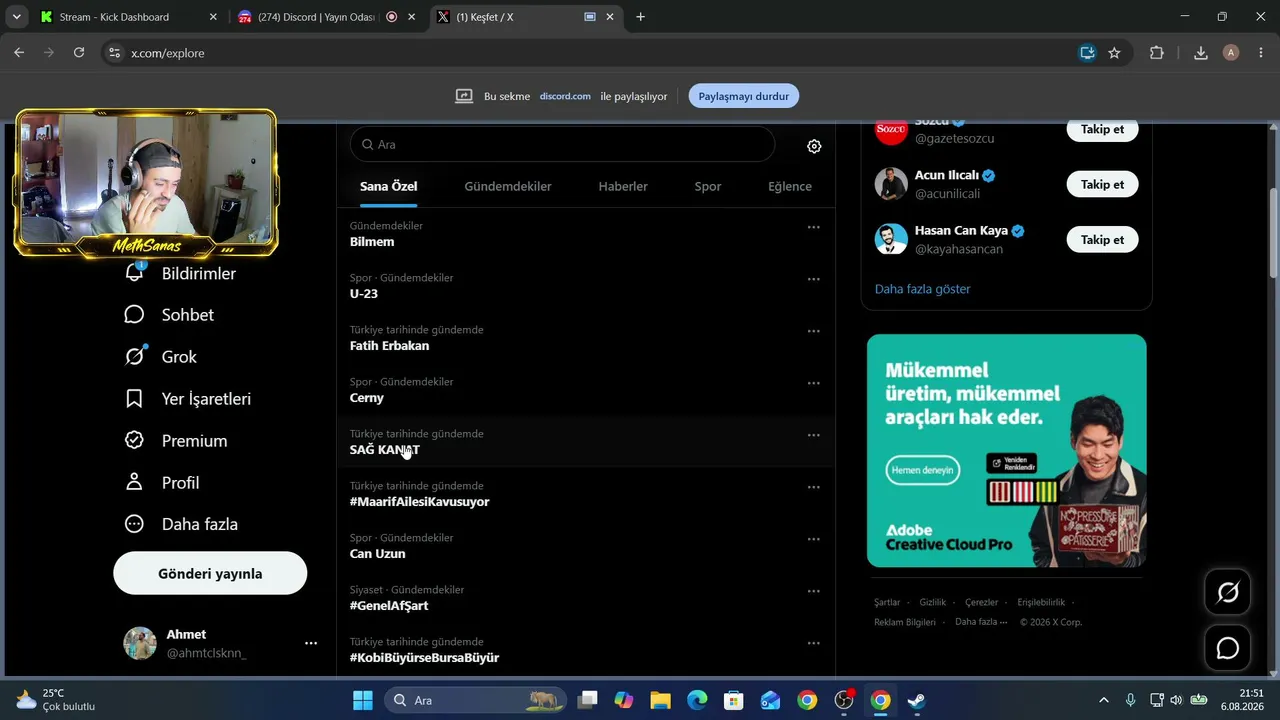Open the weather widget showing 25°C
This screenshot has width=1280, height=720.
(x=56, y=700)
